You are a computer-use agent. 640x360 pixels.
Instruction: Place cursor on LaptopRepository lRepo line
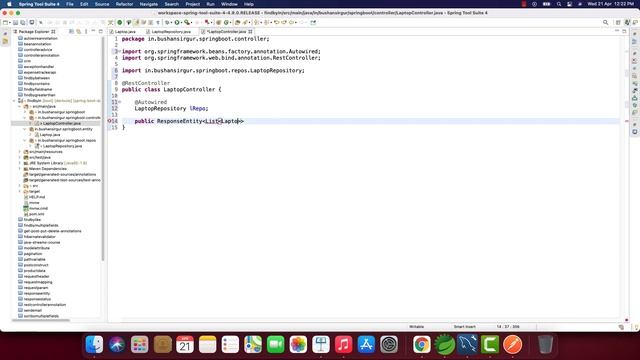coord(171,109)
